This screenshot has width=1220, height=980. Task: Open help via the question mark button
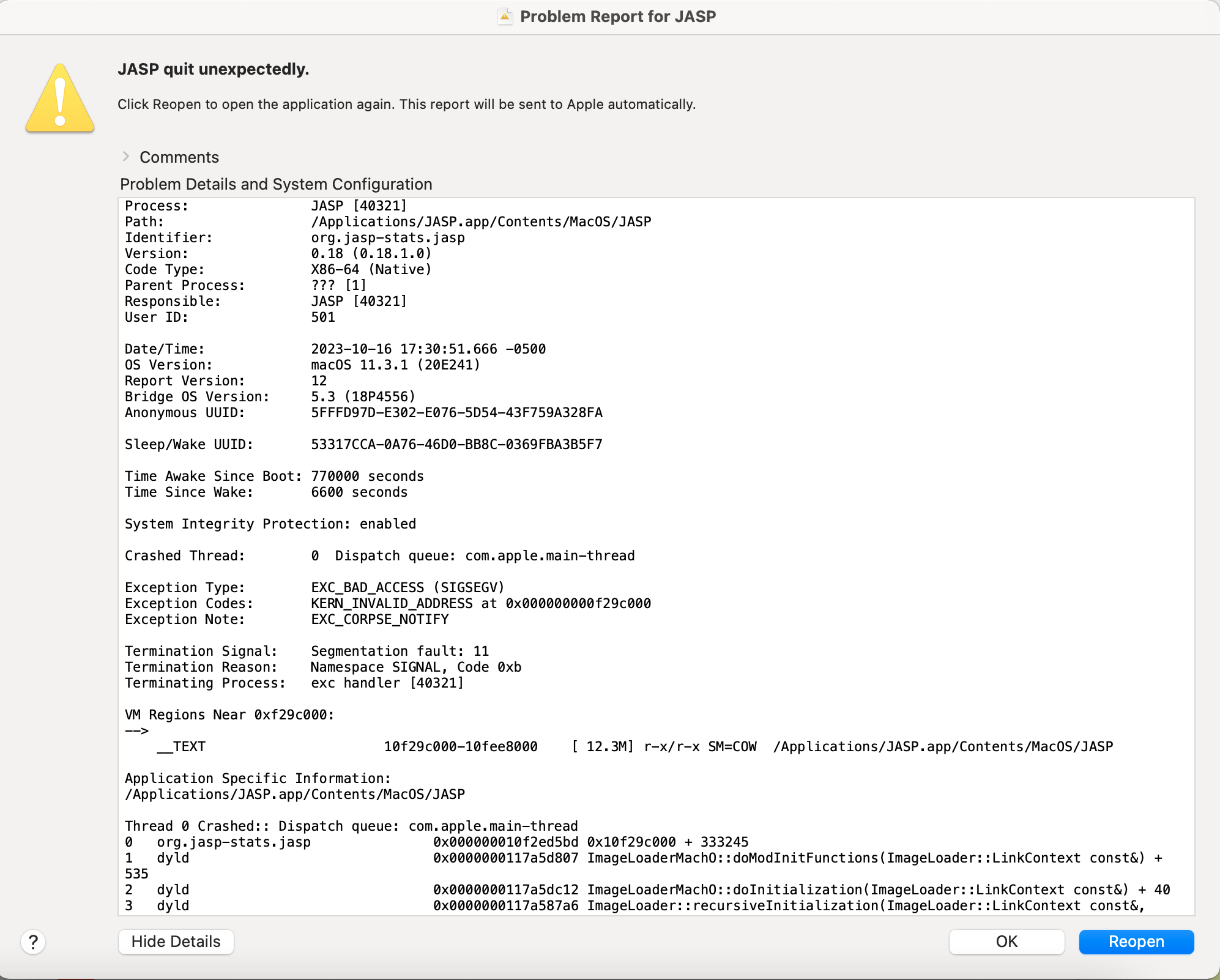coord(34,942)
